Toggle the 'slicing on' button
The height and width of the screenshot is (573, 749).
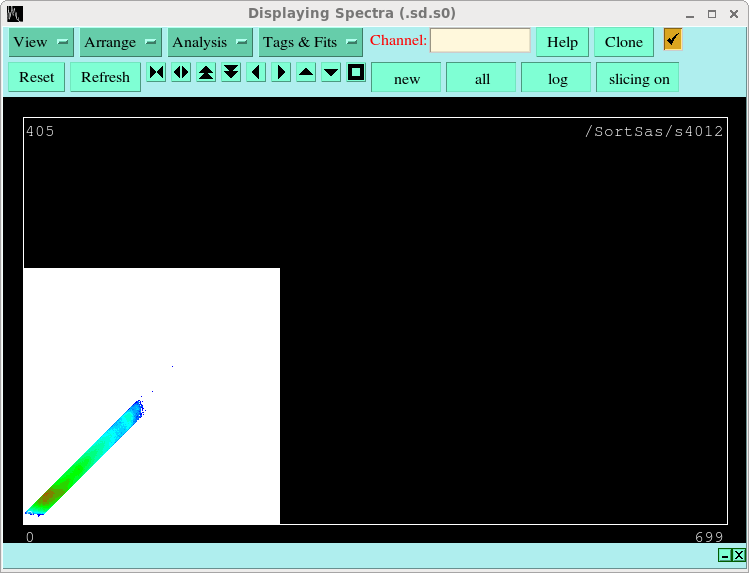coord(638,78)
